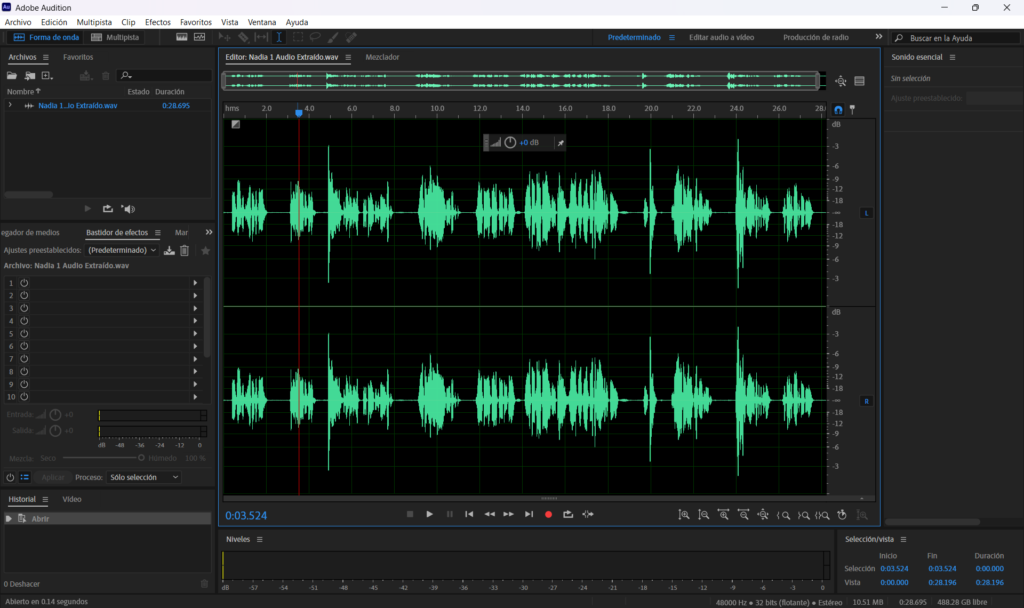
Task: Open the Efectos menu
Action: pos(157,22)
